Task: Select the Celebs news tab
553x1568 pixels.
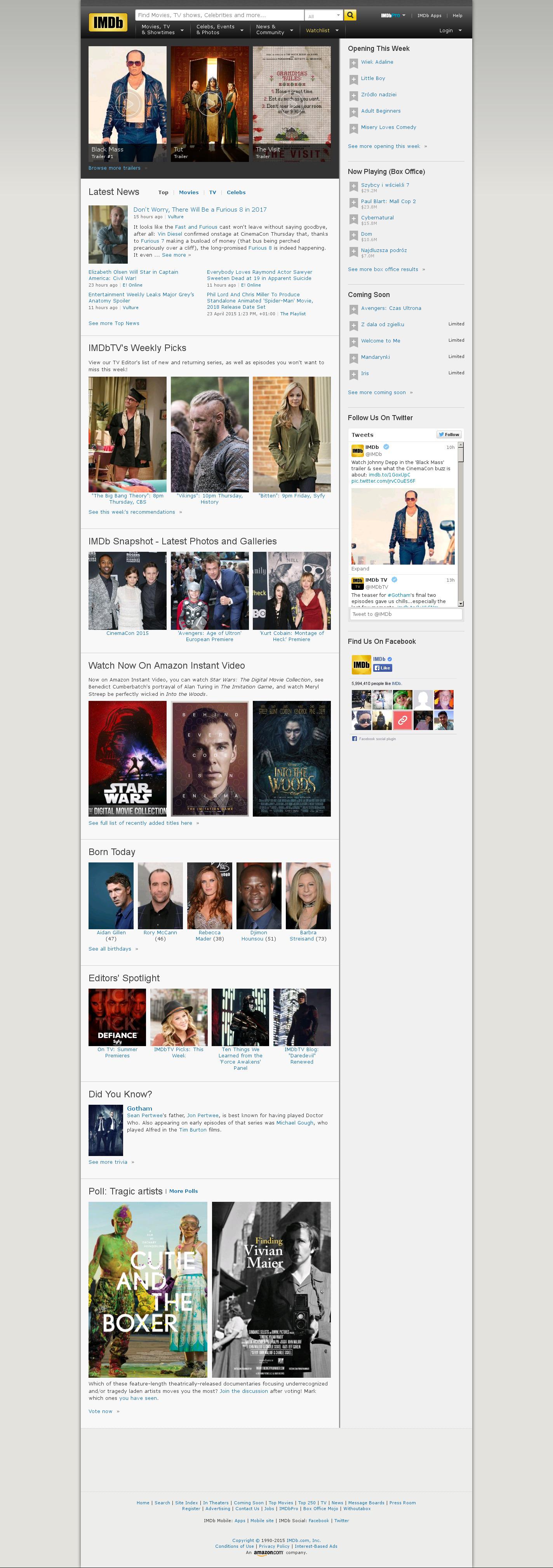Action: click(x=236, y=192)
